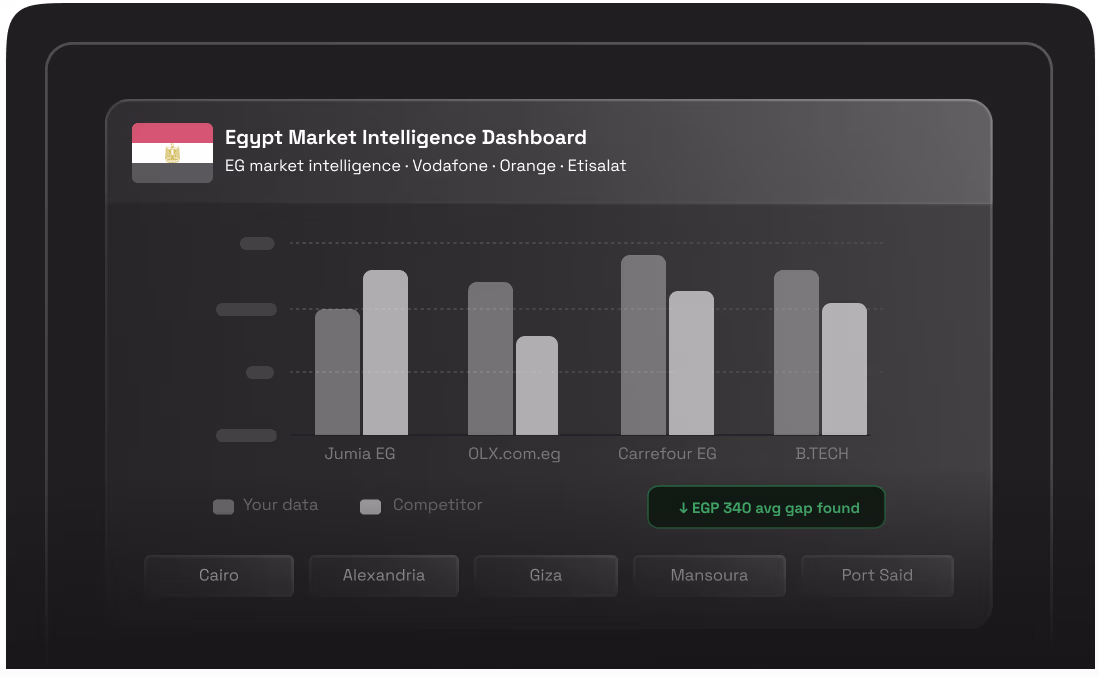Click the Egypt Market Intelligence Dashboard title
Screen dimensions: 1101x678
[406, 138]
